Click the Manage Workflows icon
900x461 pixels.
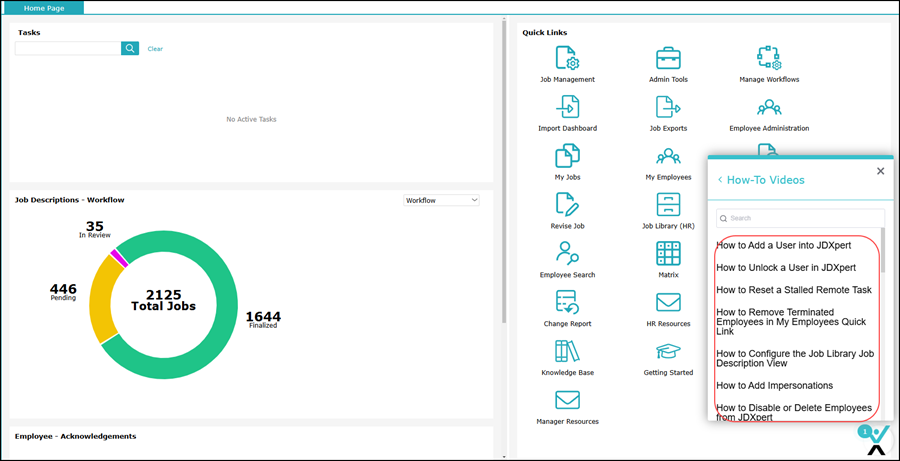point(768,58)
